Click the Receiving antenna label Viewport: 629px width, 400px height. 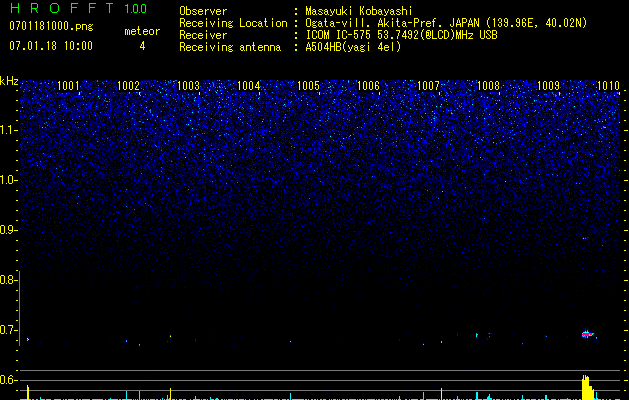230,47
